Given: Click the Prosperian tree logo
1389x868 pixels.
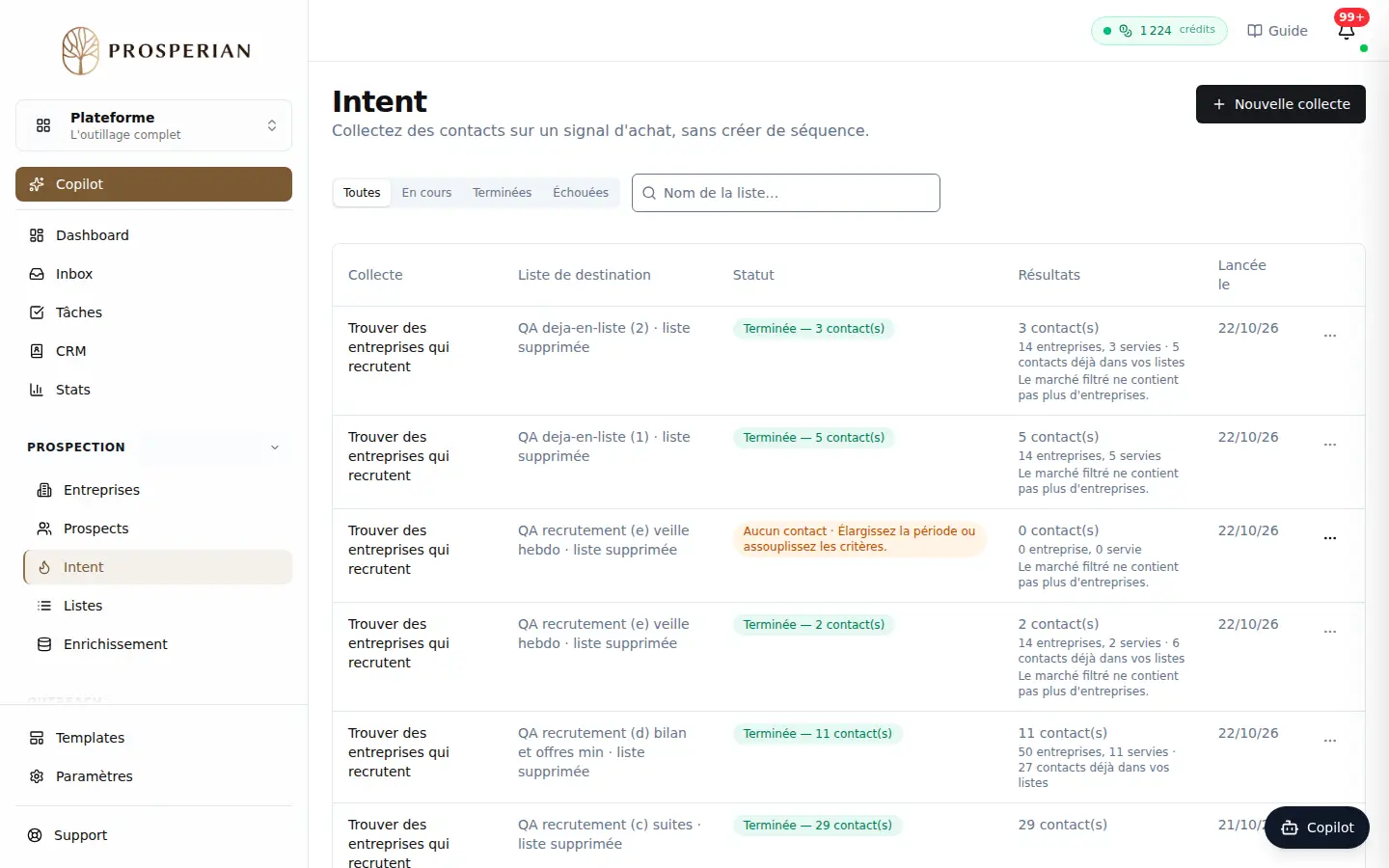Looking at the screenshot, I should click(81, 51).
